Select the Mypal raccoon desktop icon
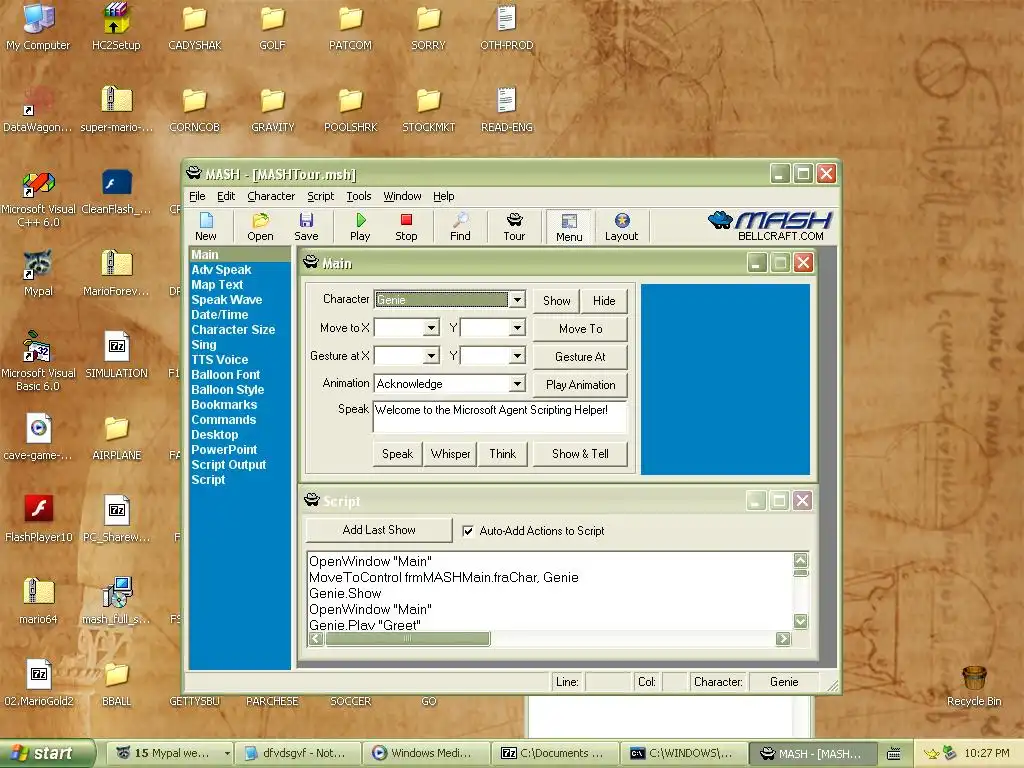1024x768 pixels. pos(38,273)
